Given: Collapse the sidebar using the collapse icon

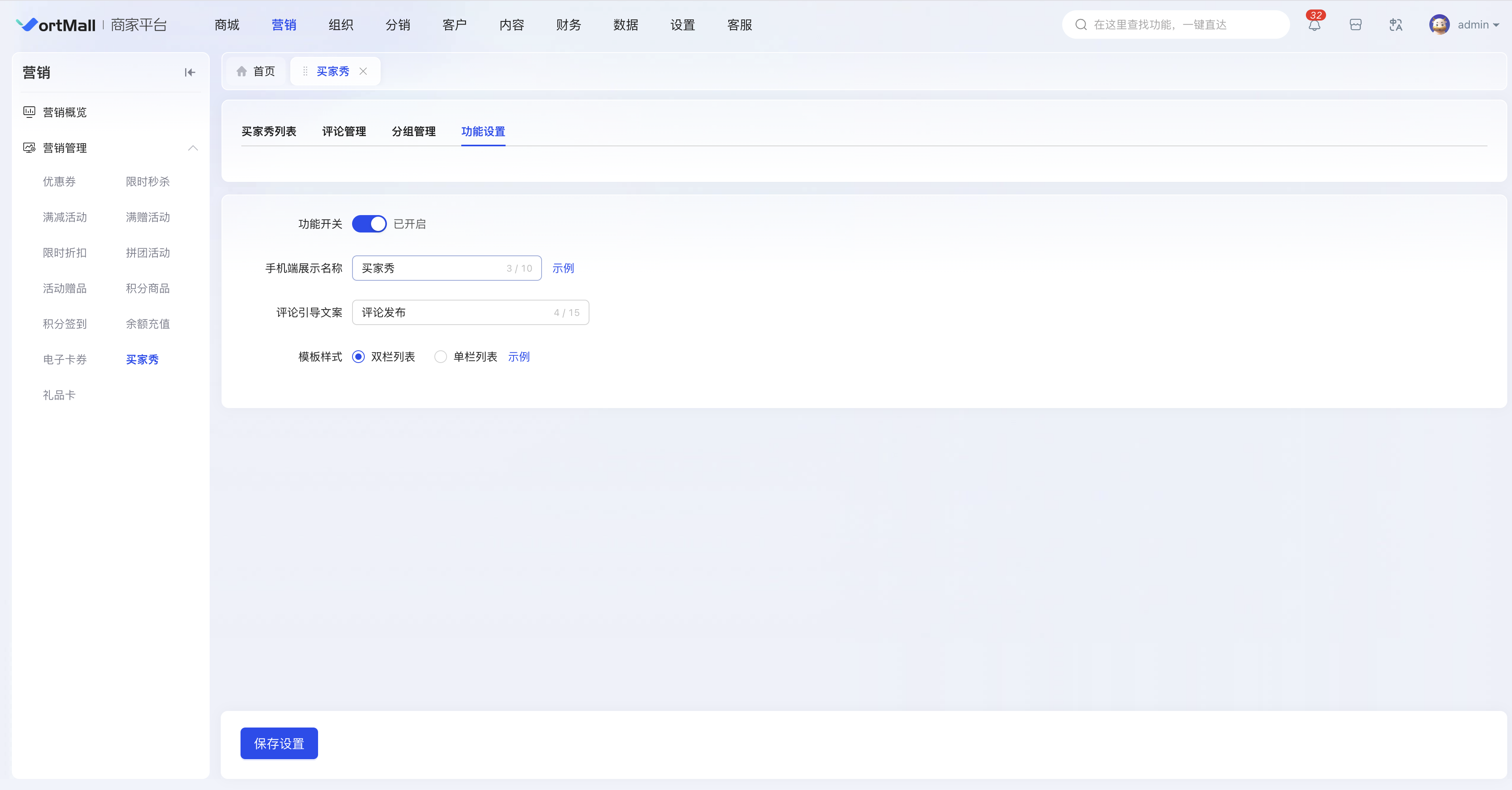Looking at the screenshot, I should coord(189,72).
